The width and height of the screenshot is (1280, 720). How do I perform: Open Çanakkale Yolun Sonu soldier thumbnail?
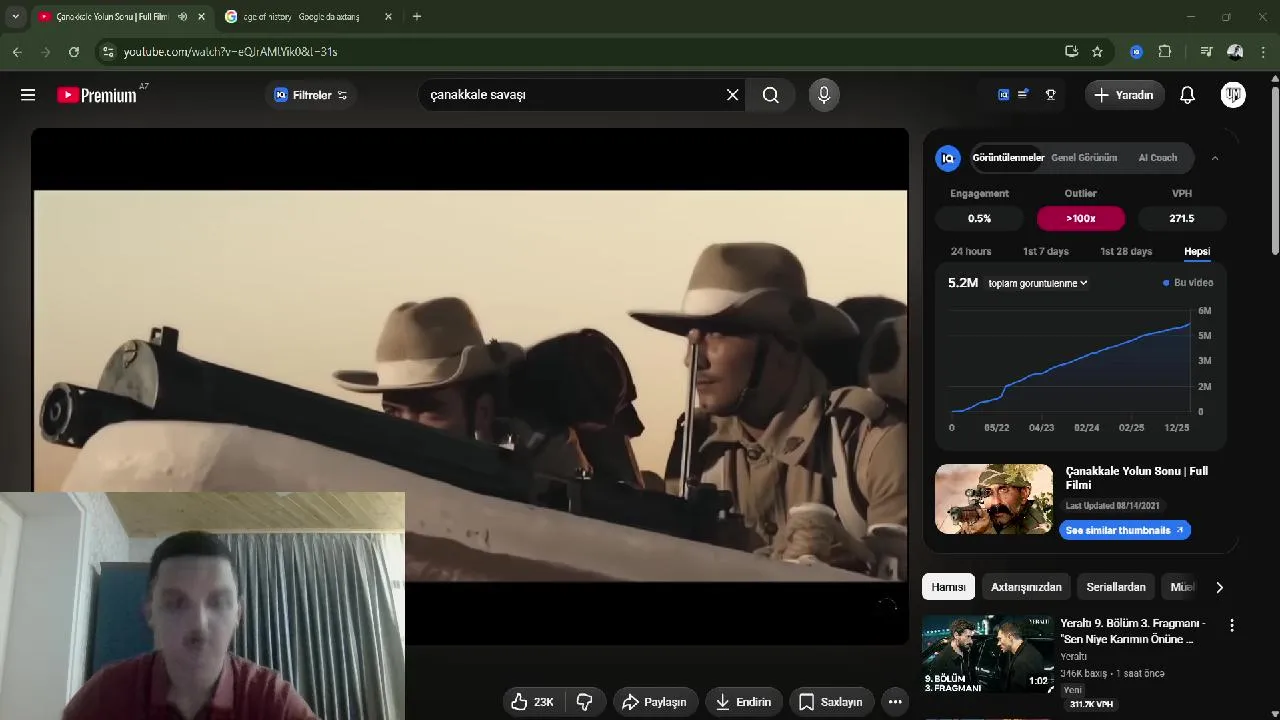click(x=994, y=499)
